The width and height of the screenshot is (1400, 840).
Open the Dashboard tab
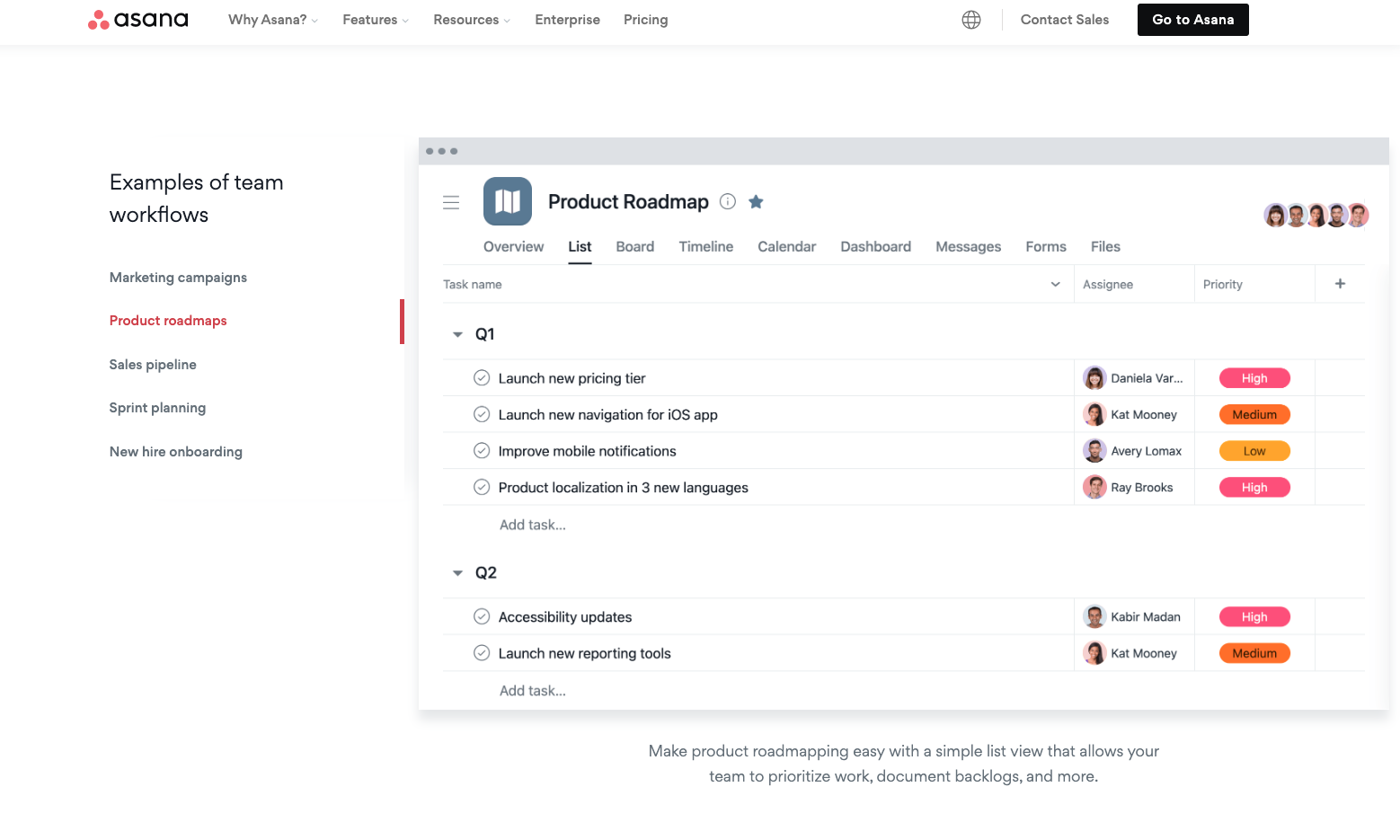pos(875,247)
